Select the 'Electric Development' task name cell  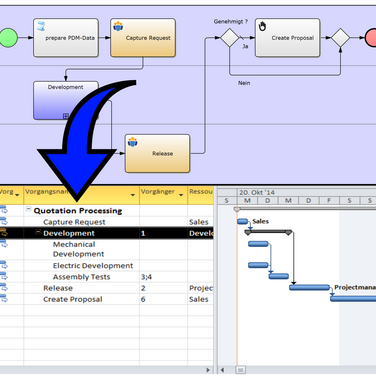81,266
